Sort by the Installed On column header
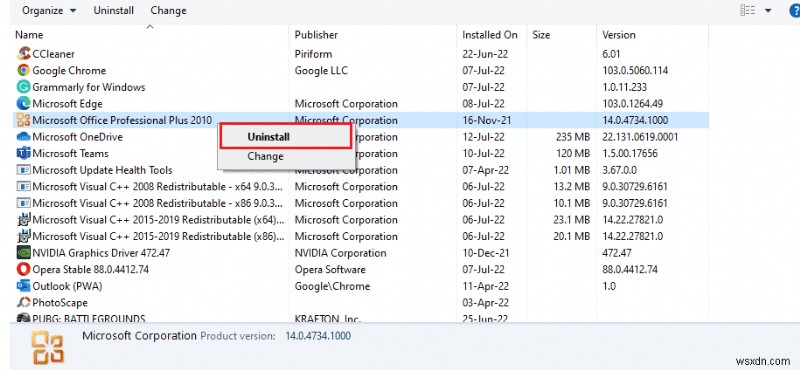 tap(490, 35)
